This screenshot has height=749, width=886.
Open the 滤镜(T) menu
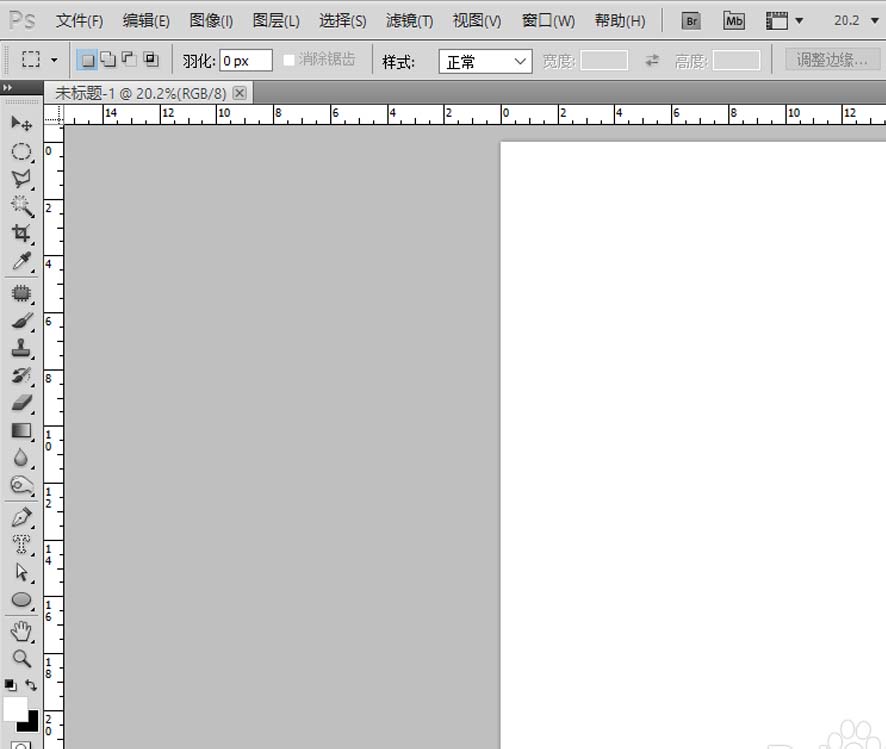tap(410, 21)
